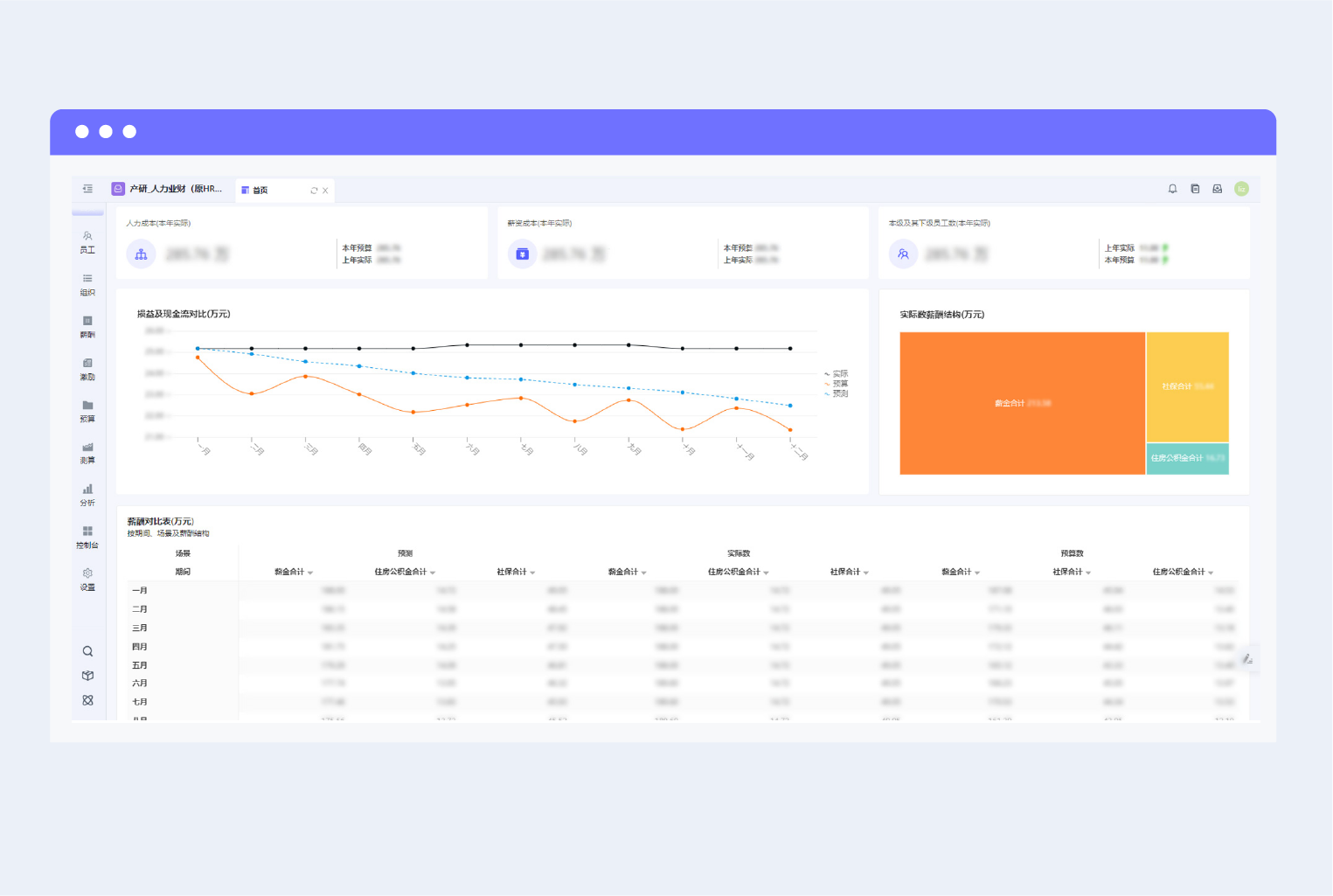Image resolution: width=1333 pixels, height=896 pixels.
Task: Expand the first 薪金合计 column filter arrow
Action: 310,573
